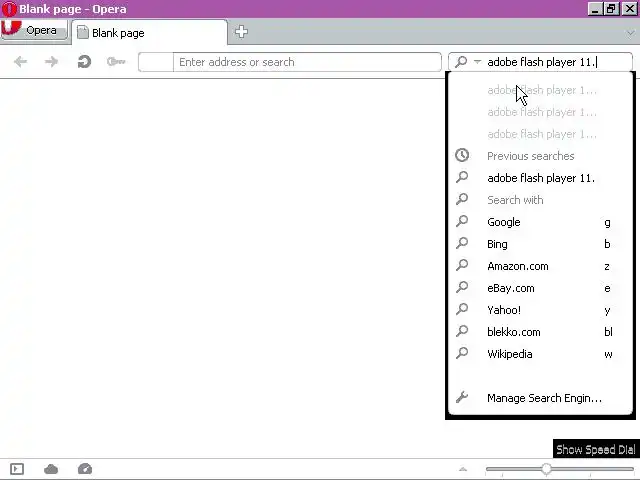The image size is (640, 480).
Task: Open the password wand key icon
Action: point(116,62)
